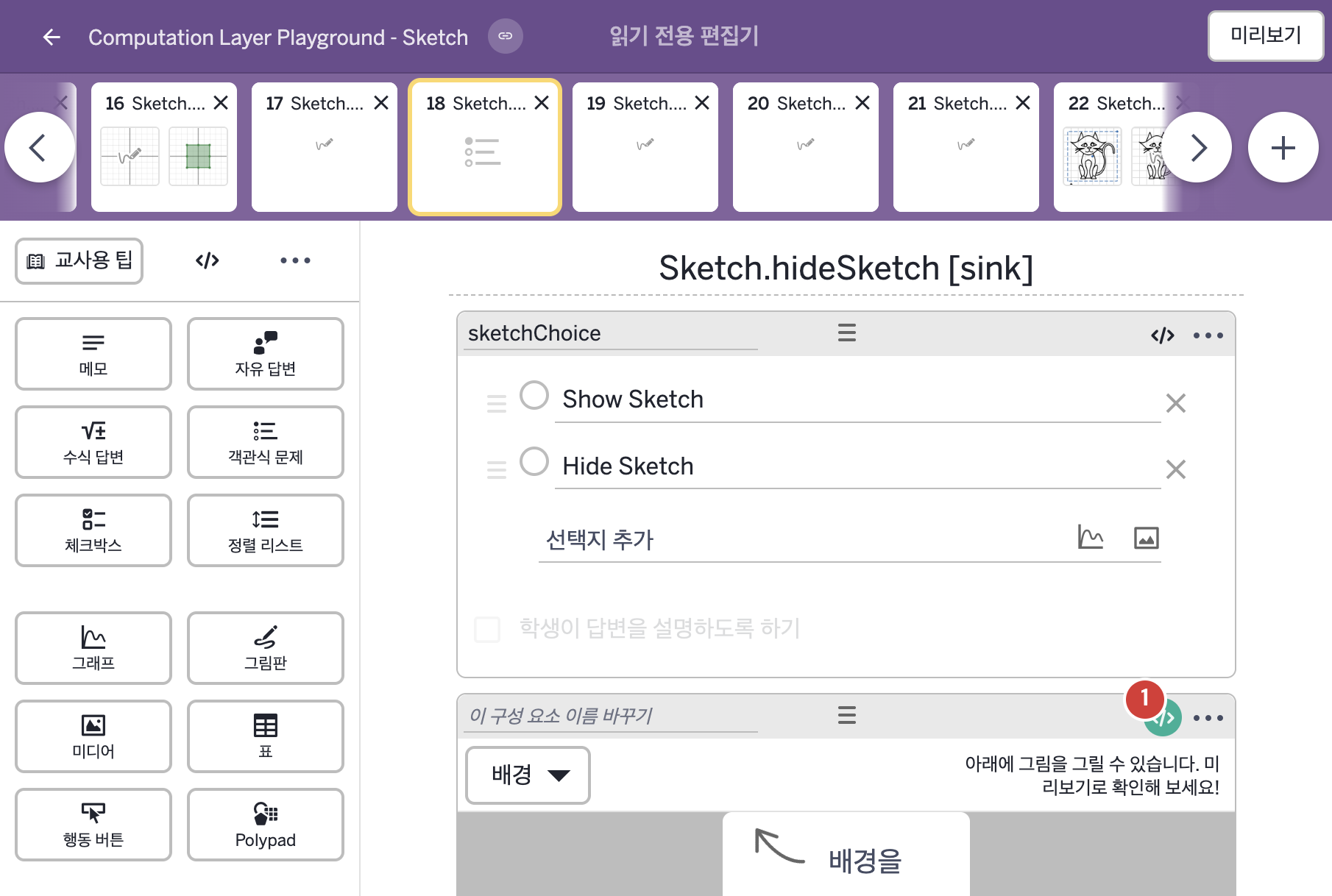Open screen 17 Sketch tab
Image resolution: width=1332 pixels, height=896 pixels.
[x=325, y=147]
